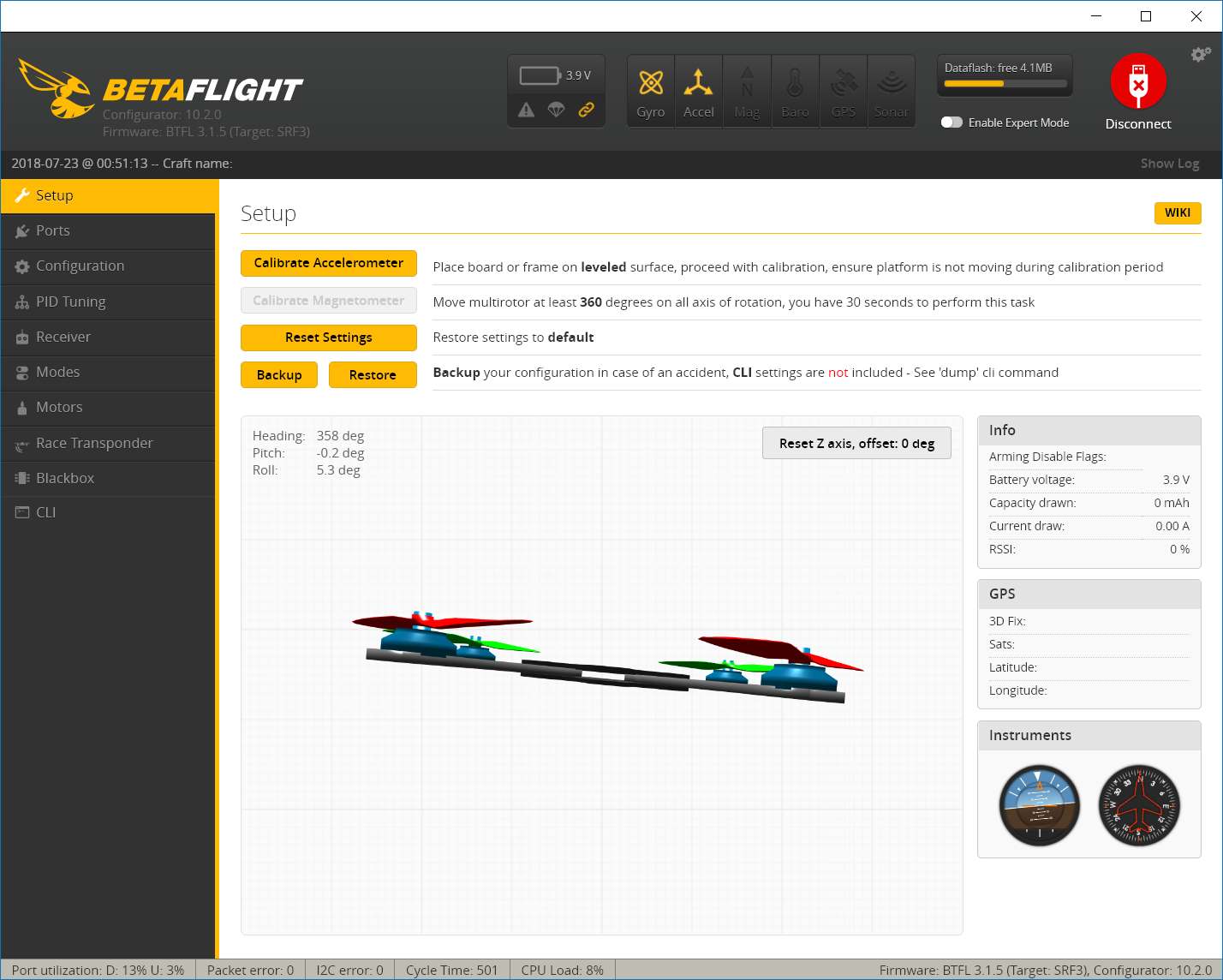Minimize the Betaflight window
The image size is (1223, 980).
(1095, 16)
